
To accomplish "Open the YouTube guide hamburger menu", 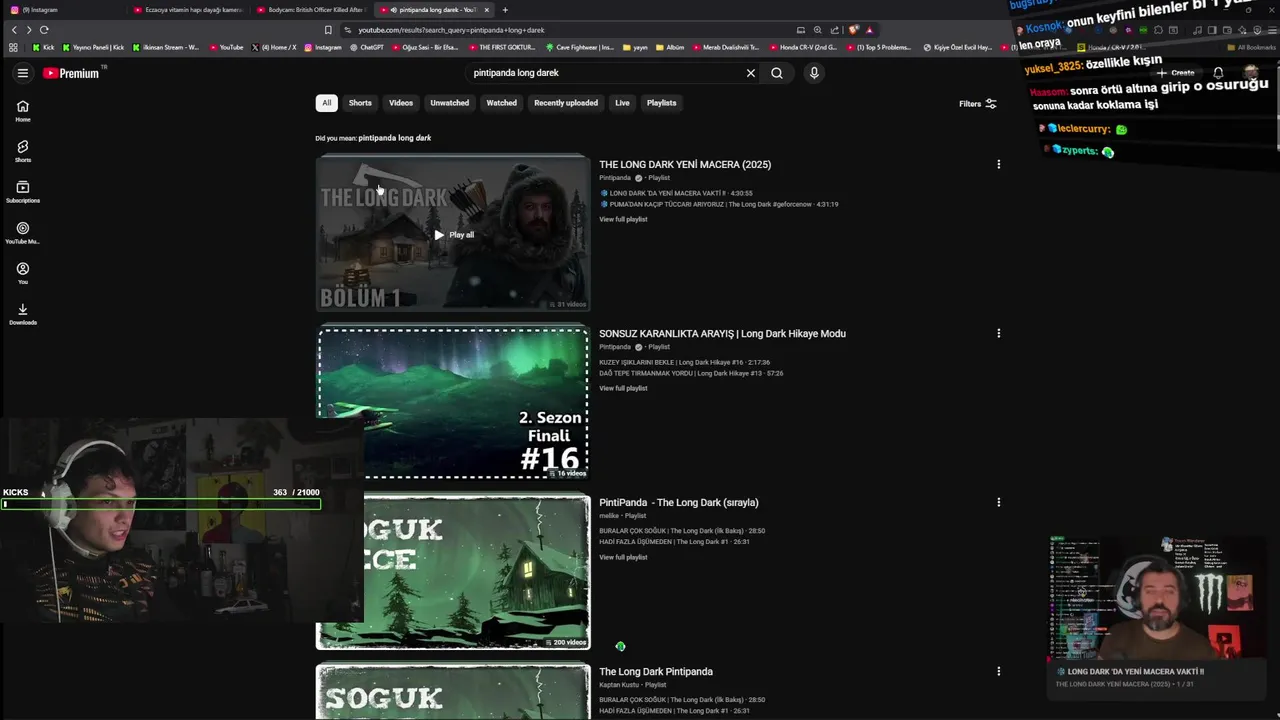I will tap(22, 73).
